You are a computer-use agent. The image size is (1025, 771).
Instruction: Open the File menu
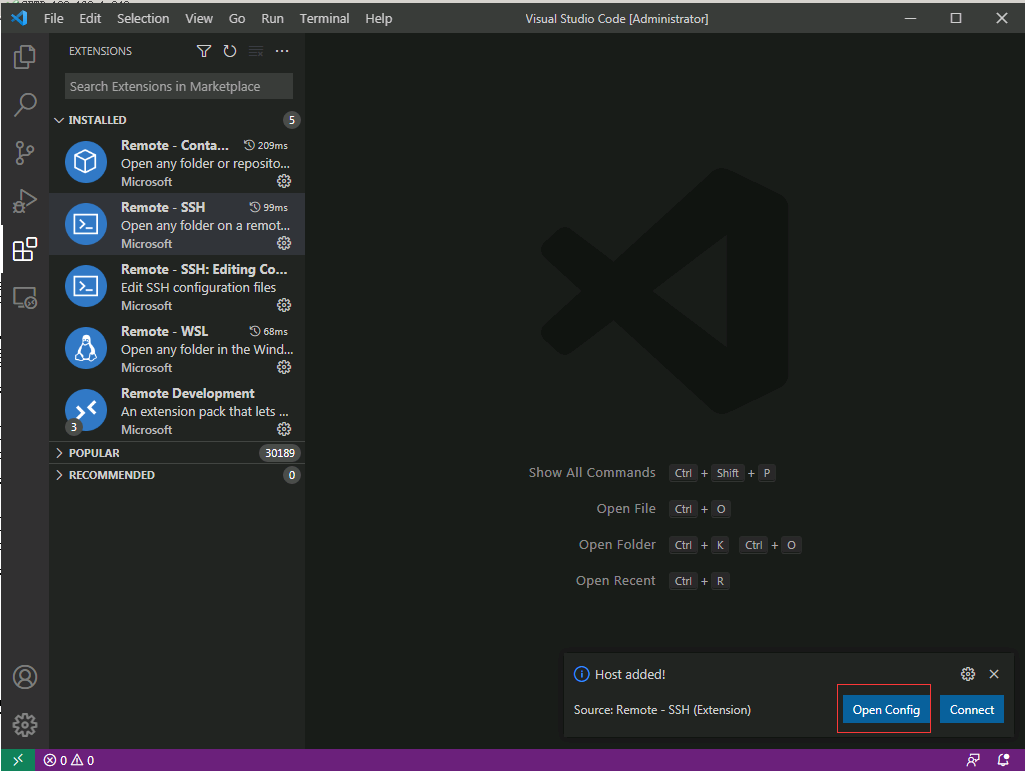click(54, 18)
